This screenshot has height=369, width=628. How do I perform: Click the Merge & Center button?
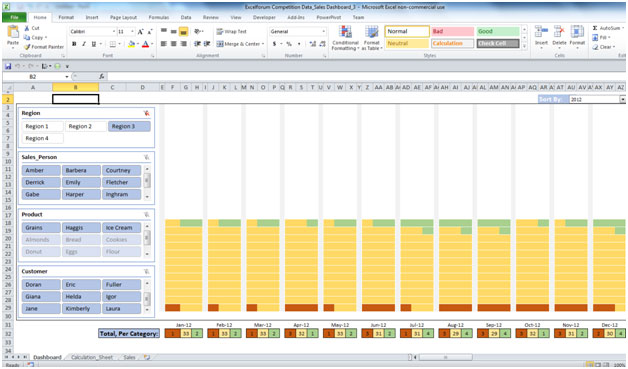click(240, 44)
